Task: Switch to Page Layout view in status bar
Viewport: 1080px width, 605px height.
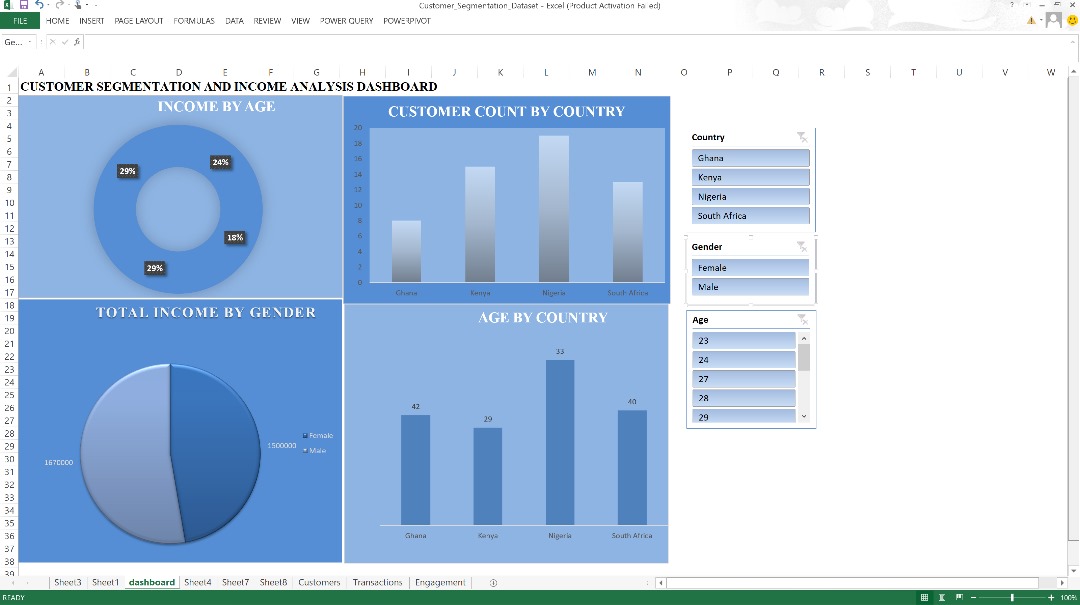Action: [x=942, y=597]
